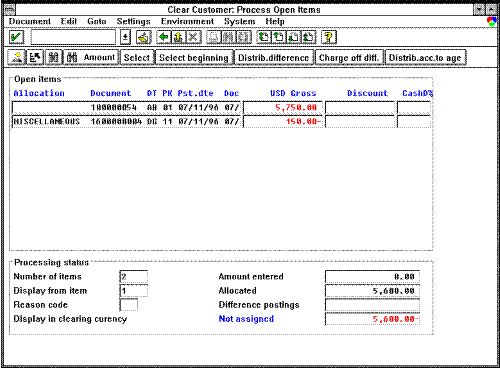Open the window system menu box
The width and height of the screenshot is (500, 368).
tap(10, 10)
